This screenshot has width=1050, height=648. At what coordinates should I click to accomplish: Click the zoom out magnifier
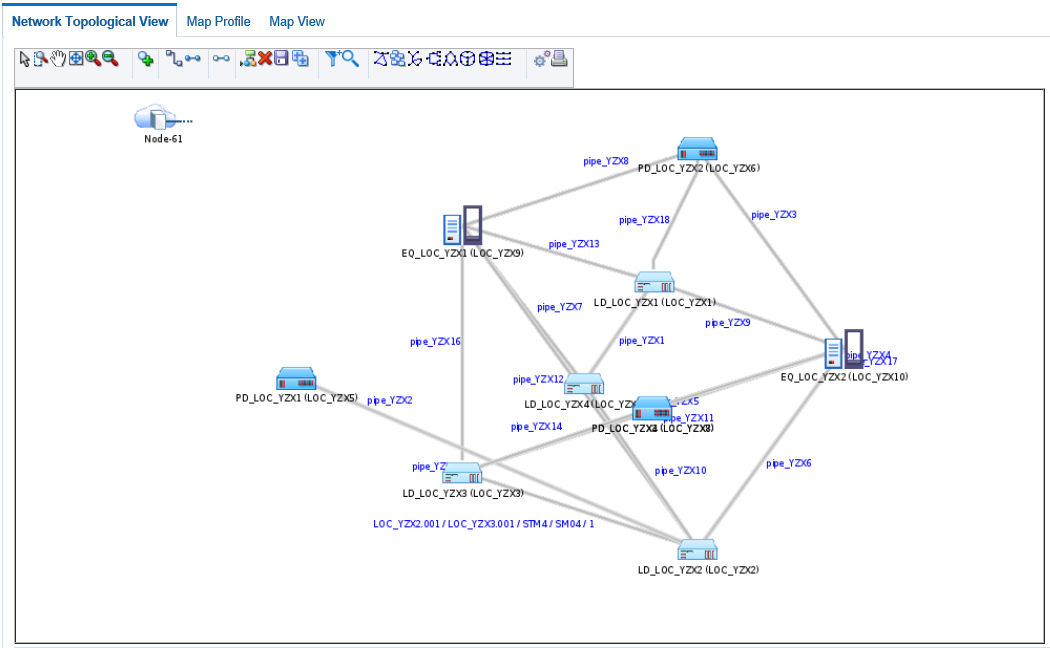pos(110,59)
